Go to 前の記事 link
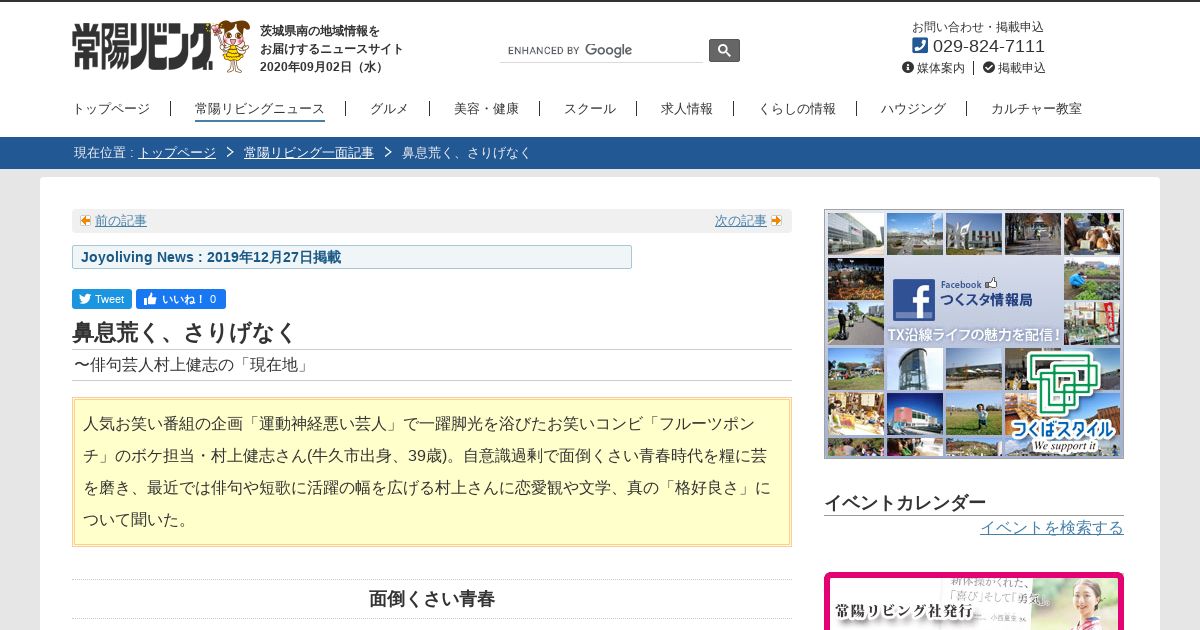1200x630 pixels. coord(121,221)
